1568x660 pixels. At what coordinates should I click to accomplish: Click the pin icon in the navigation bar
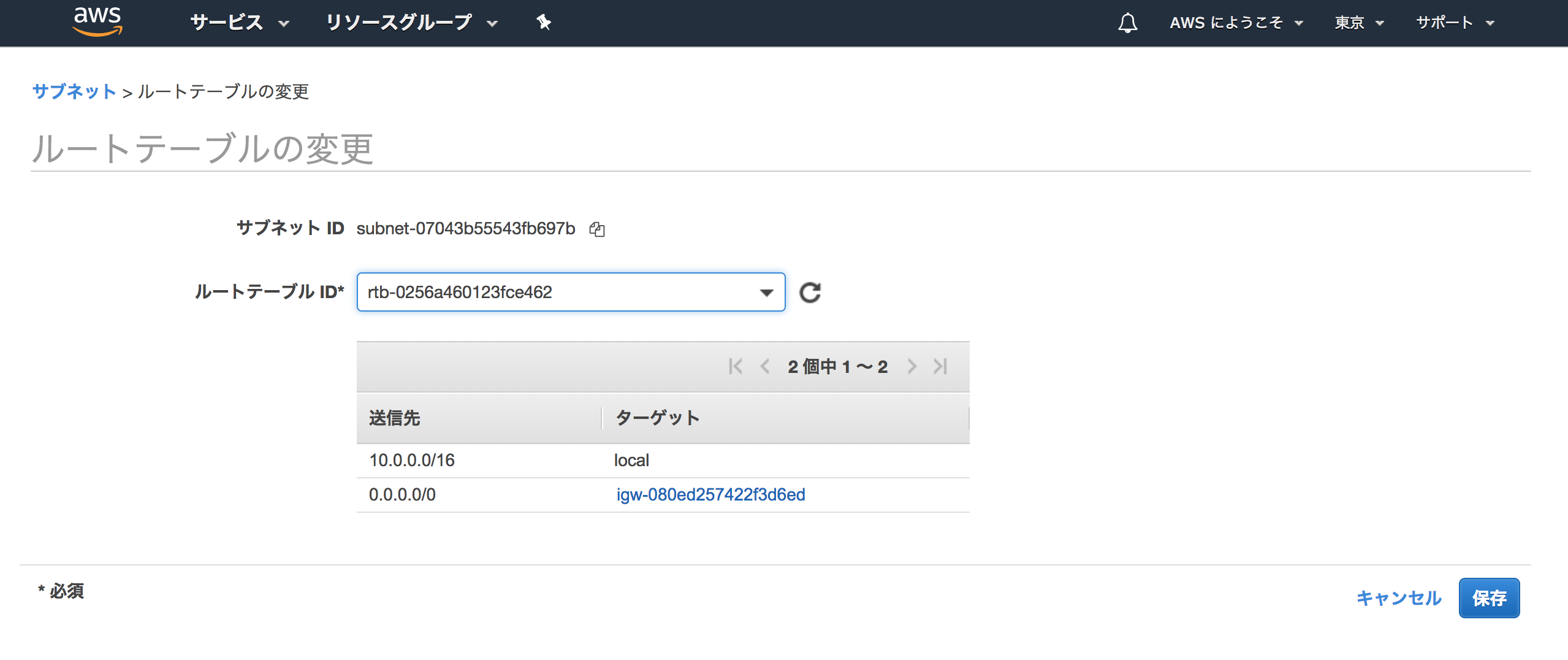pyautogui.click(x=543, y=22)
